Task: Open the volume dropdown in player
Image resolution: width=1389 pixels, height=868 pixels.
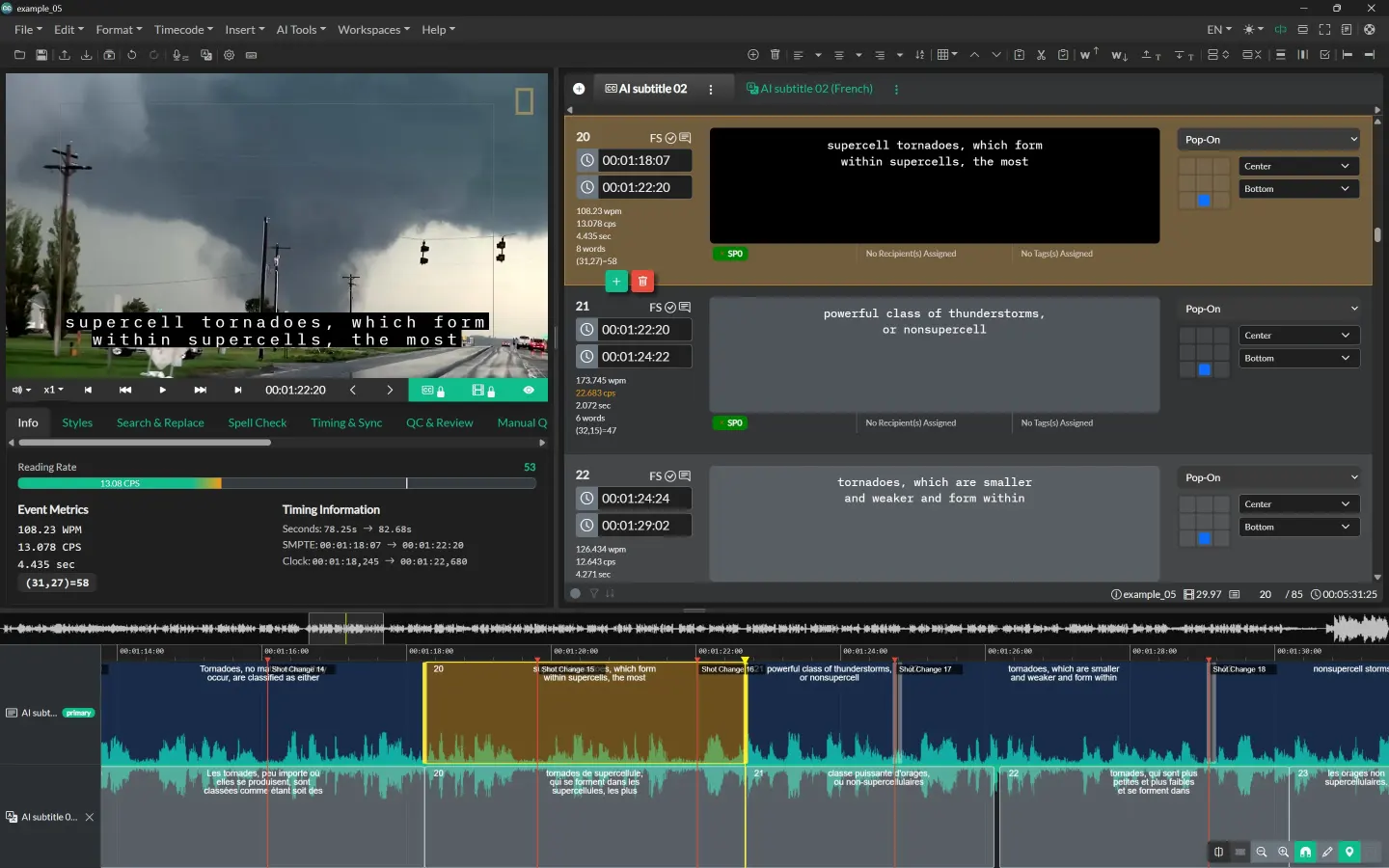Action: tap(21, 391)
